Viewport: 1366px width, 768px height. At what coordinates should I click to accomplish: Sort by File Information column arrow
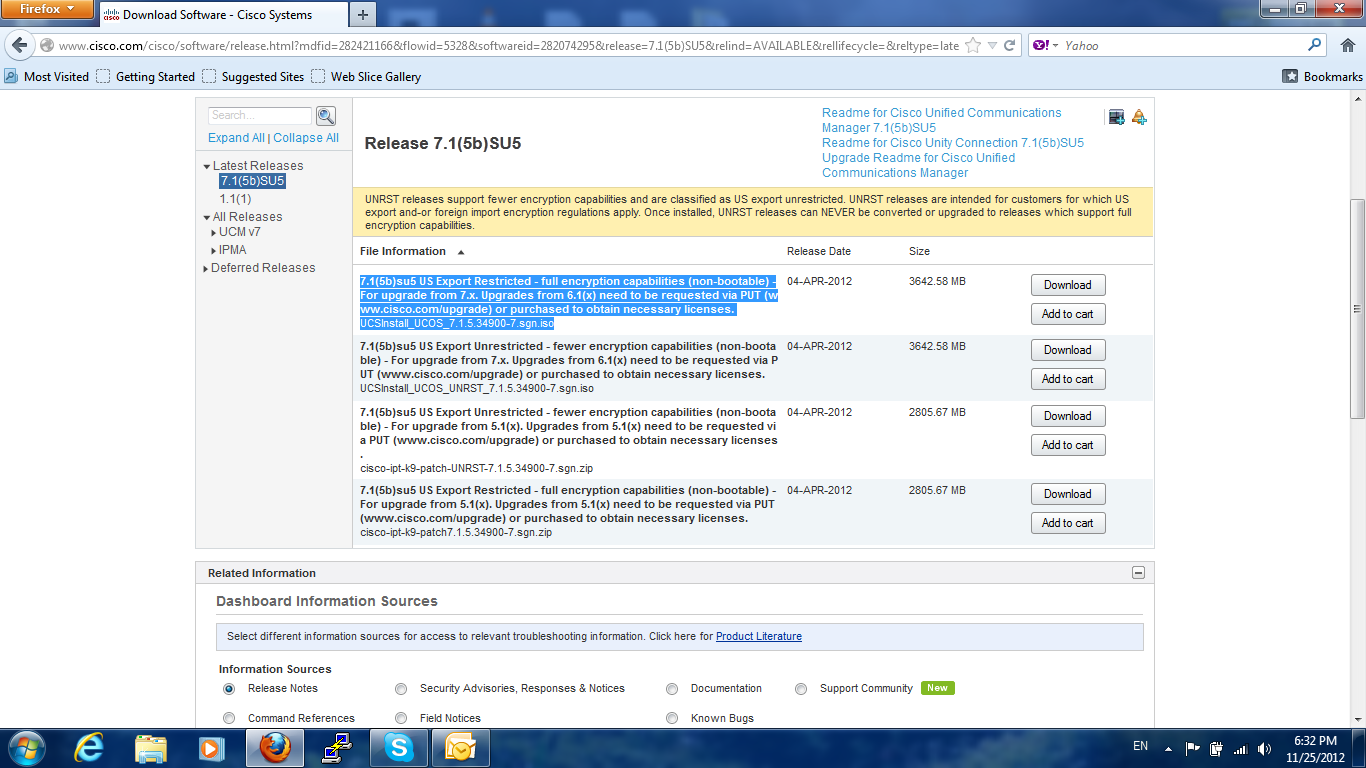pyautogui.click(x=461, y=252)
